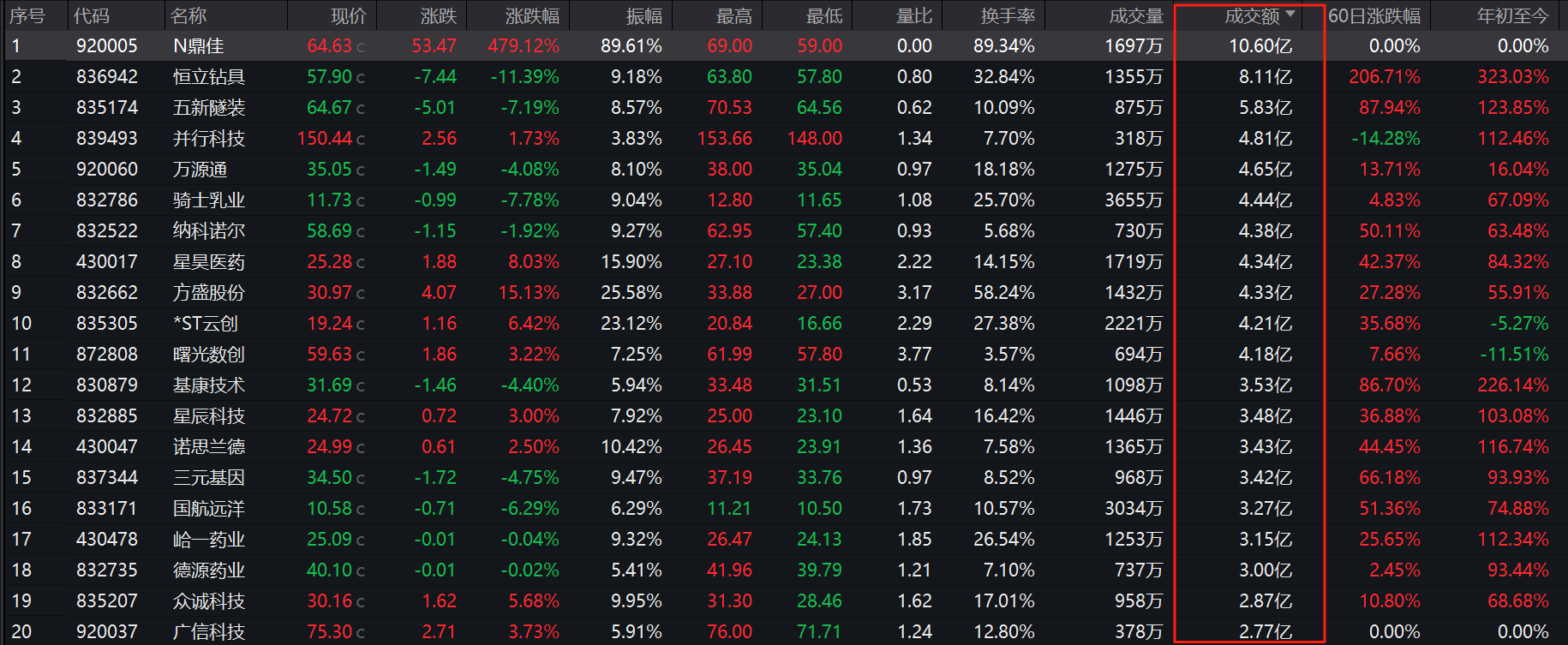
Task: Sort by 涨跌幅 column header
Action: click(532, 15)
